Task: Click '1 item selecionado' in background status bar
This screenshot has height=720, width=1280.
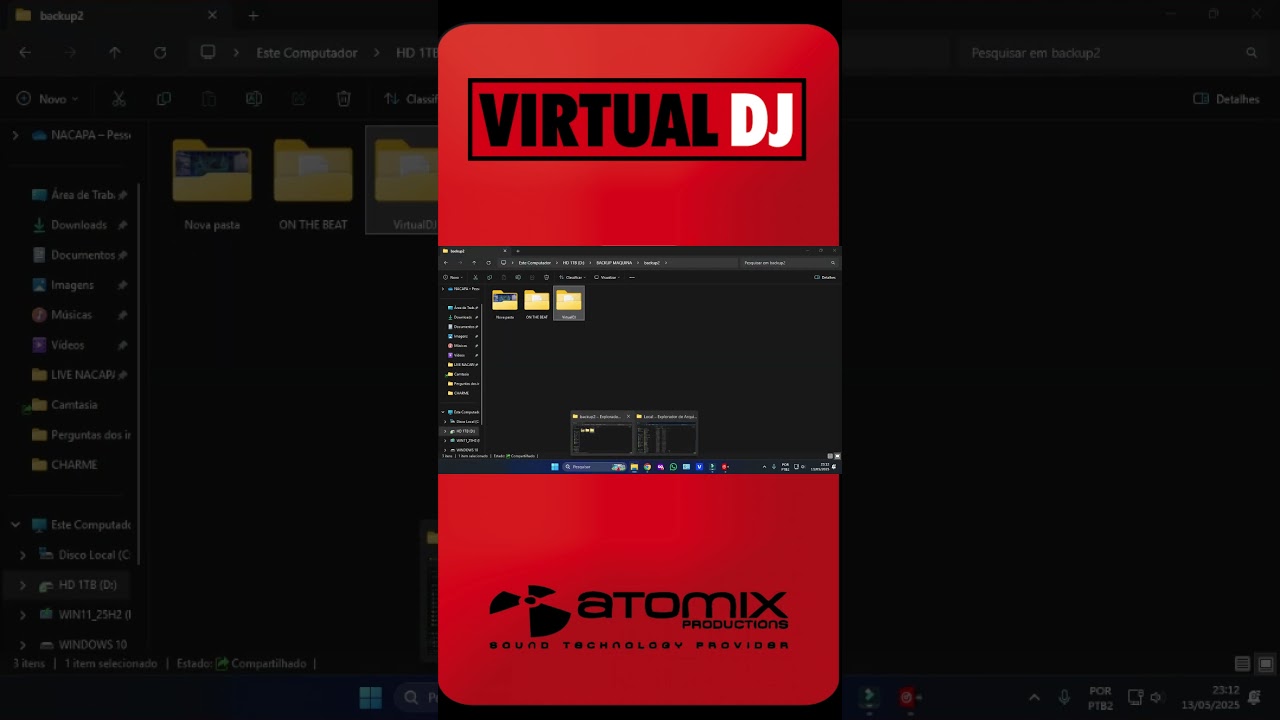Action: coord(111,663)
